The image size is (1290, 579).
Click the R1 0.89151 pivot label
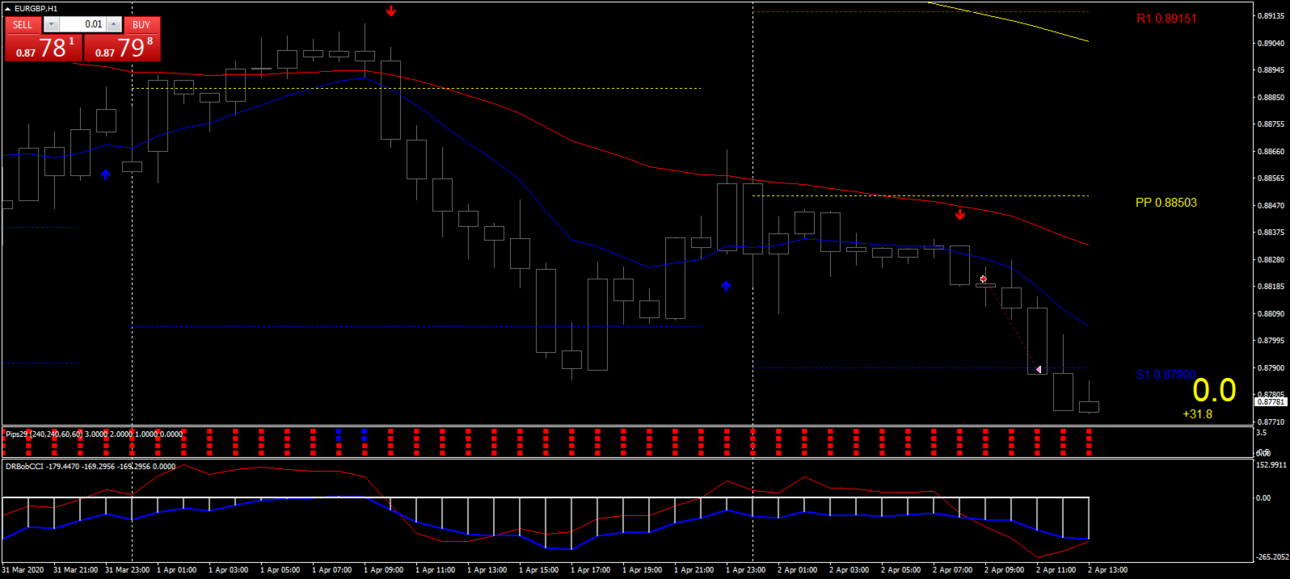1166,18
